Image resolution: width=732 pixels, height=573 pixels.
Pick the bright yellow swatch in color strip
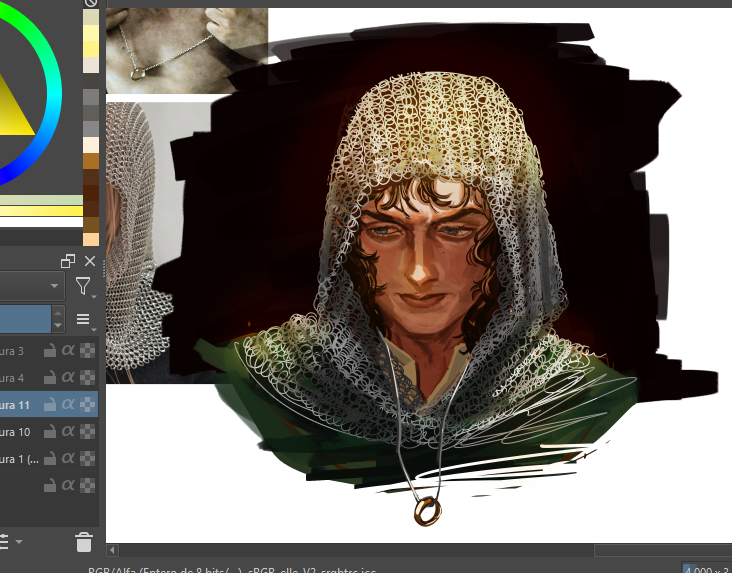click(x=91, y=49)
